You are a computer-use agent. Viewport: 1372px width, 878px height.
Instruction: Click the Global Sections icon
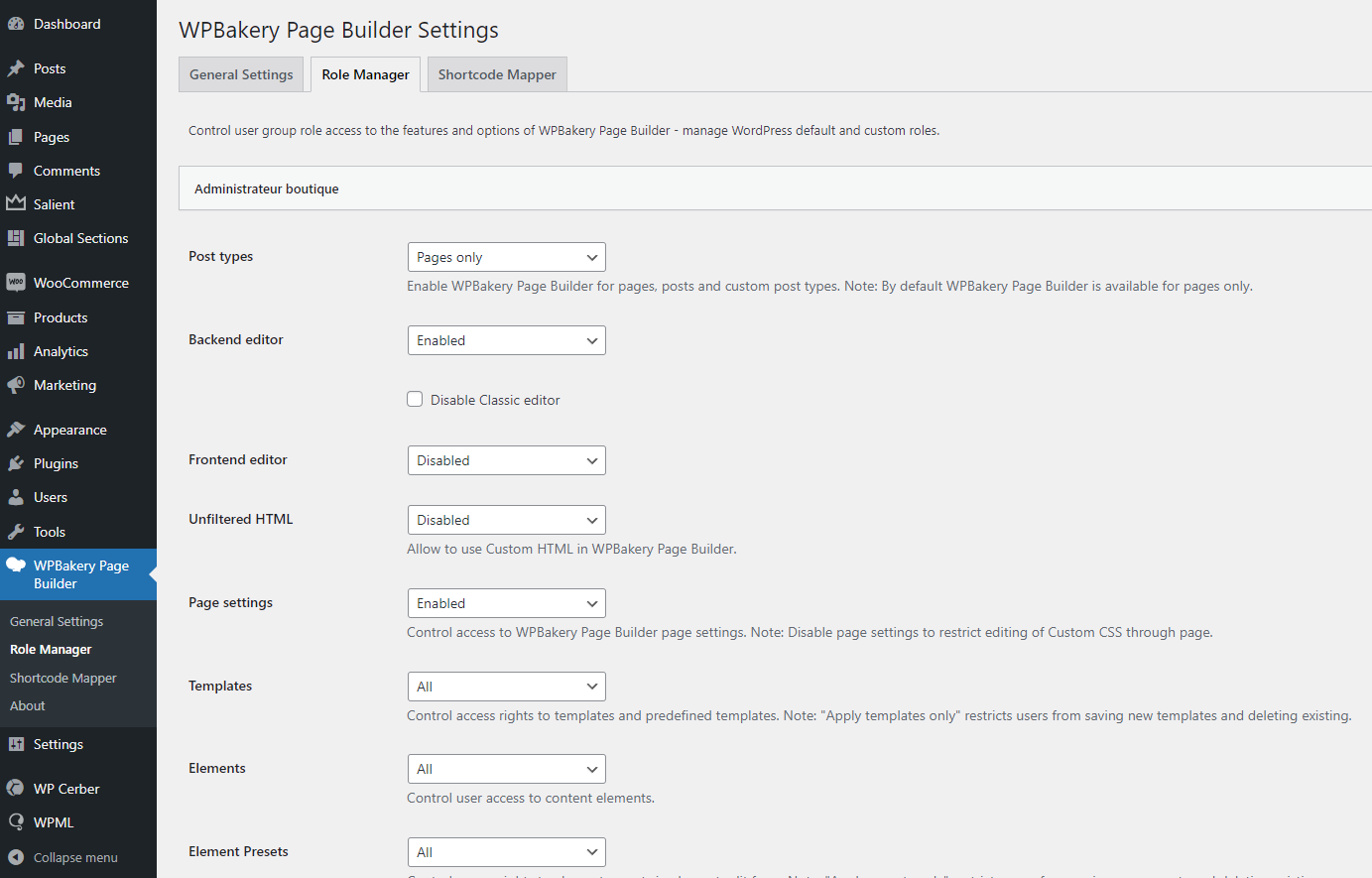coord(16,238)
